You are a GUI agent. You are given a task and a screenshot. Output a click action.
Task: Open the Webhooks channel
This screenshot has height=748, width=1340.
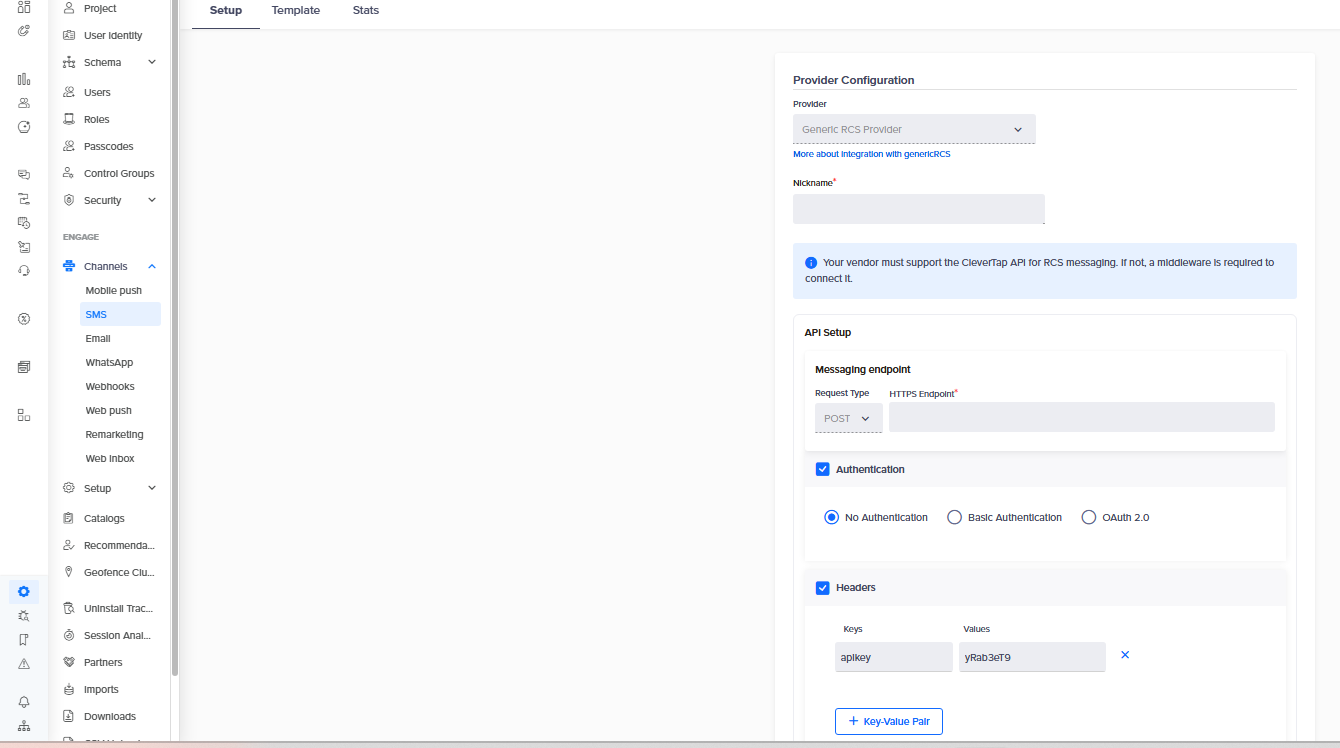click(110, 386)
